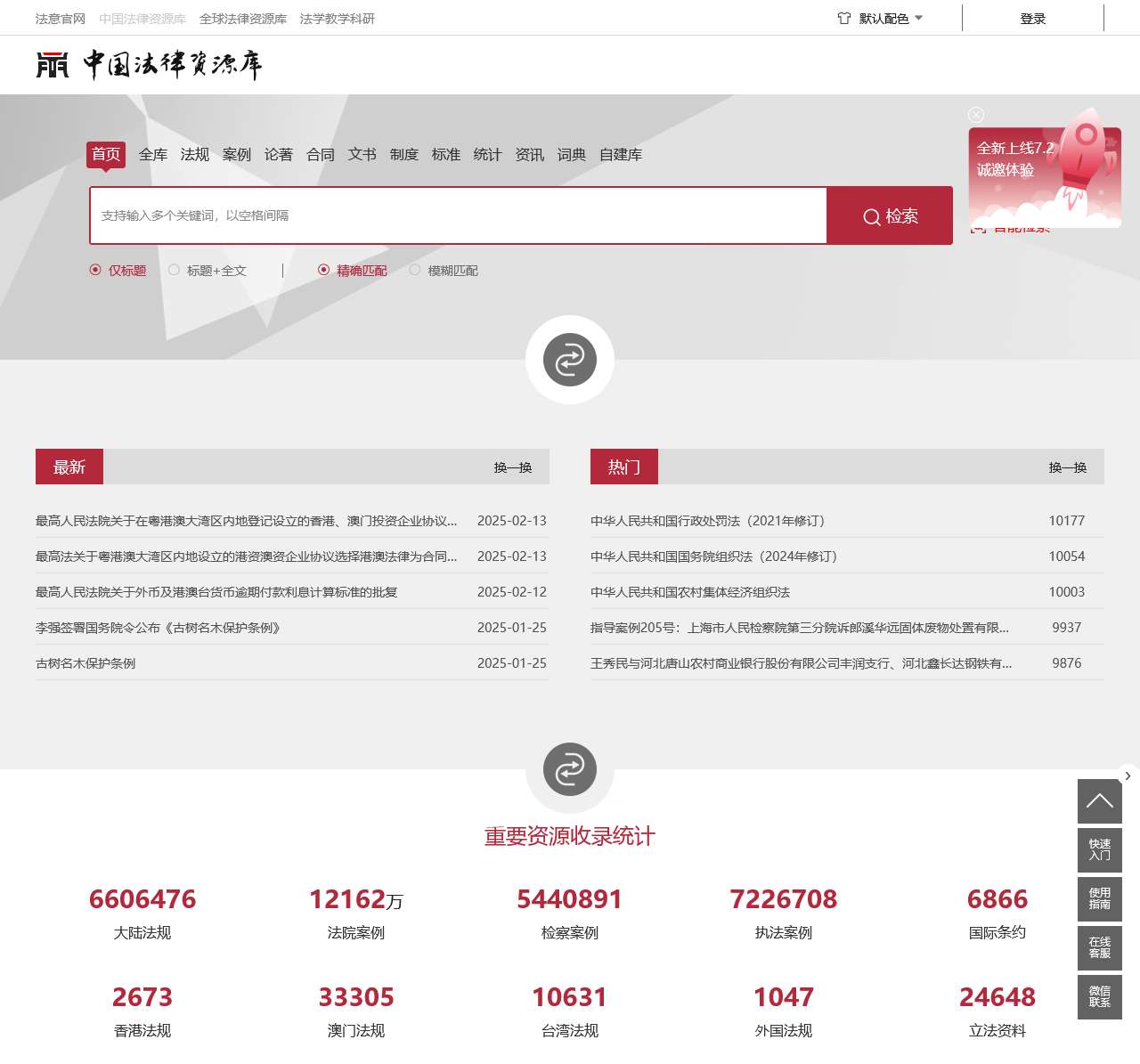The width and height of the screenshot is (1140, 1064).
Task: Click the lower circular swap arrows icon
Action: click(x=570, y=769)
